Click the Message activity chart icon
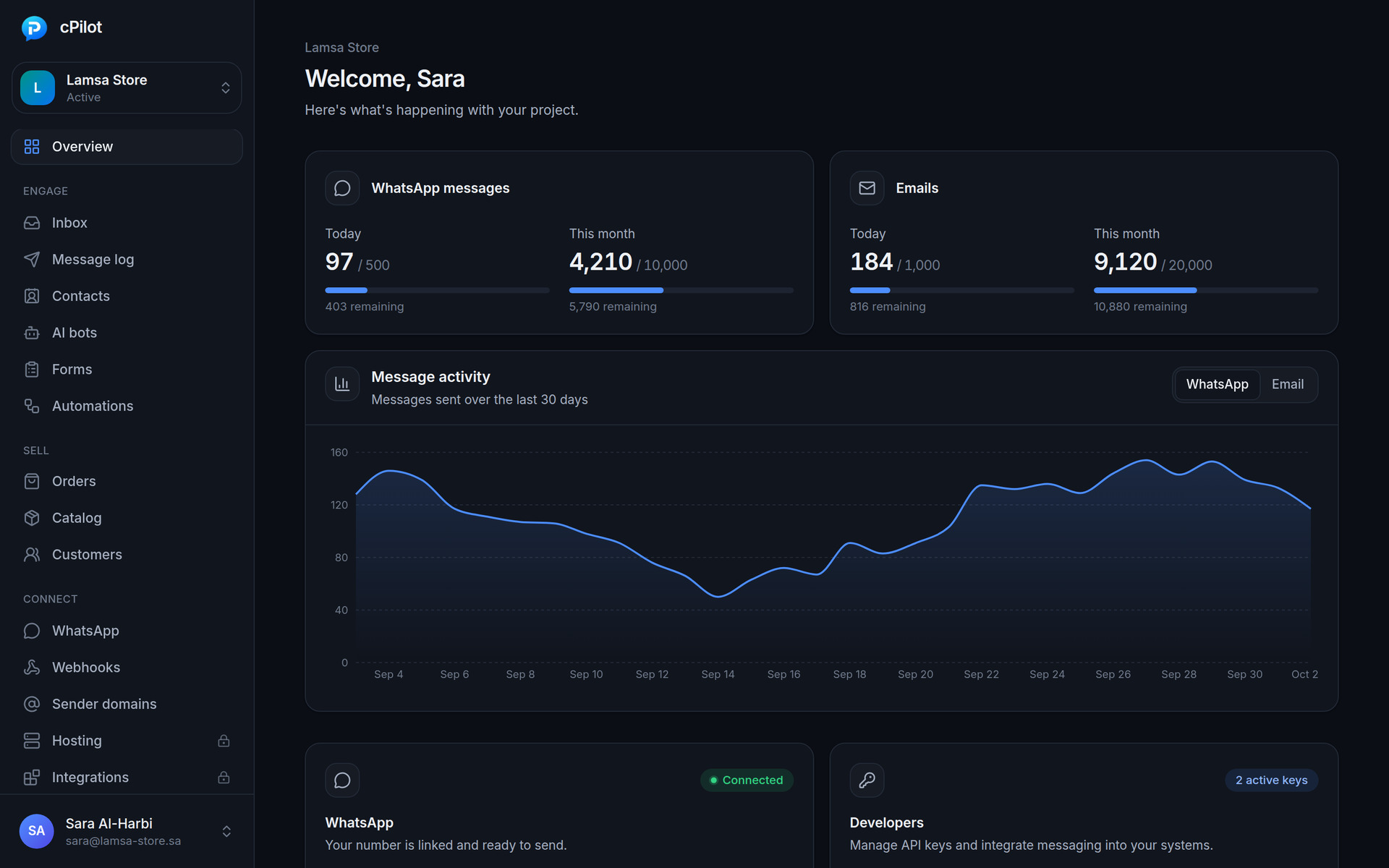Screen dimensions: 1389x868 pyautogui.click(x=342, y=384)
